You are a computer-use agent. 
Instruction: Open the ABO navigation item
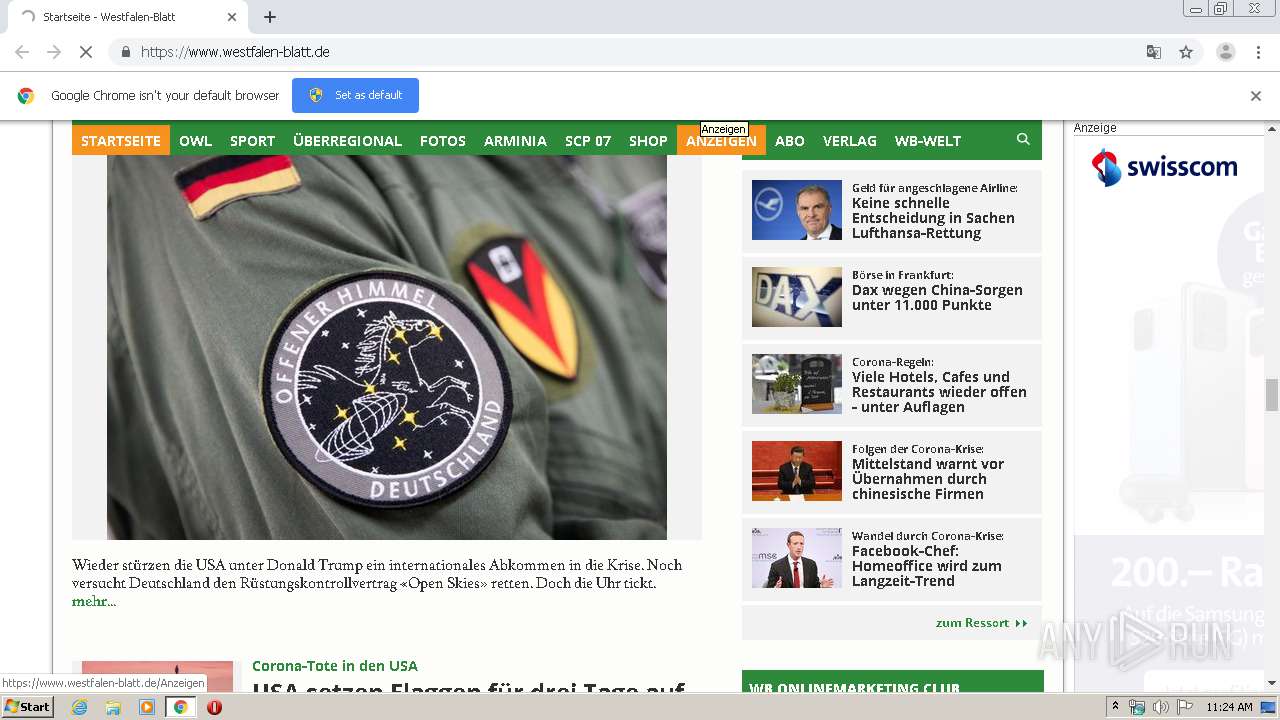[790, 141]
